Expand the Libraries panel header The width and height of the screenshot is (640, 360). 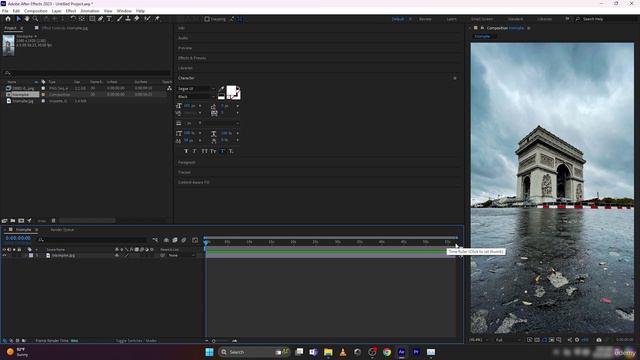(185, 68)
